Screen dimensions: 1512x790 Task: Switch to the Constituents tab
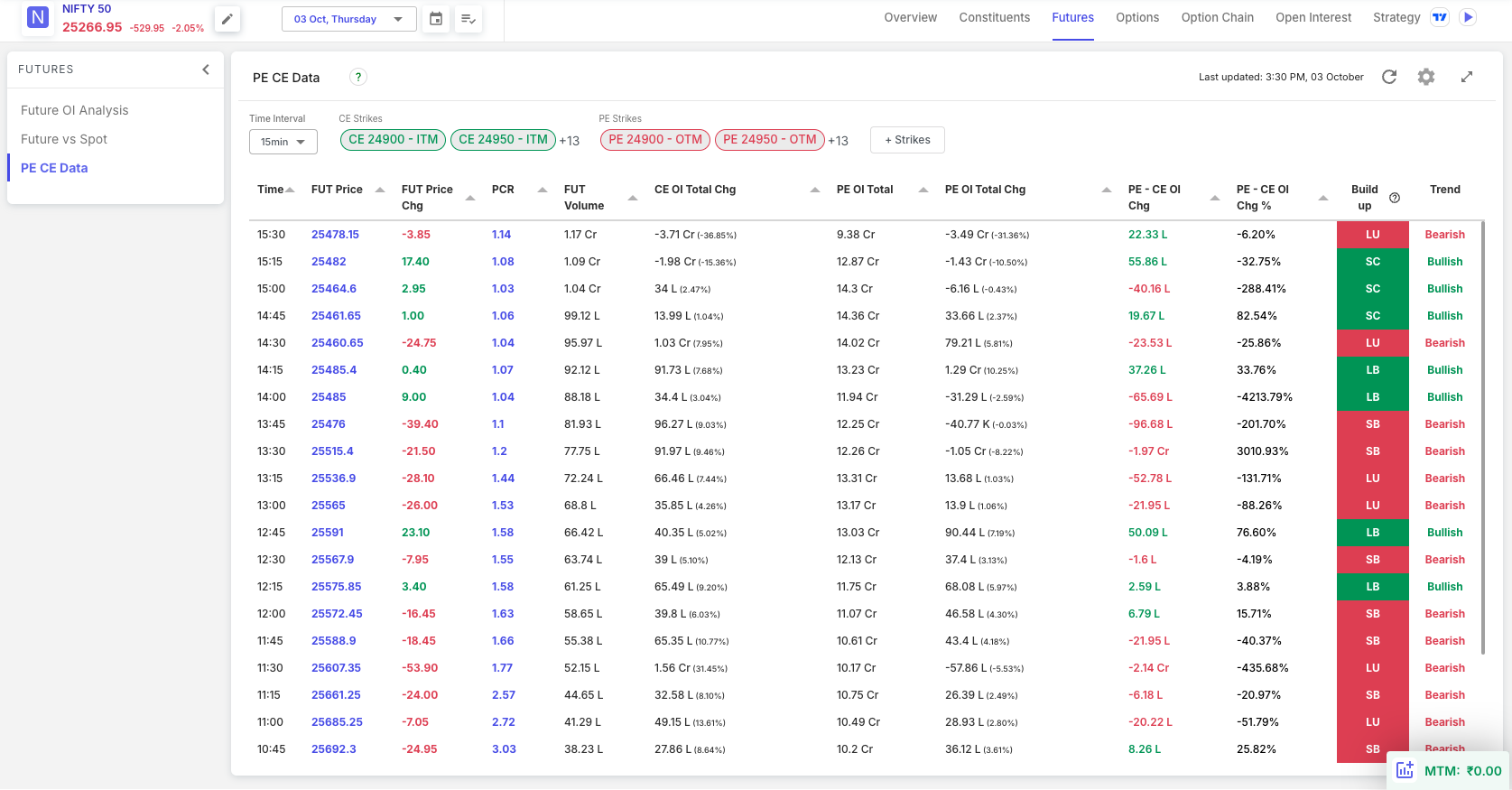[995, 17]
